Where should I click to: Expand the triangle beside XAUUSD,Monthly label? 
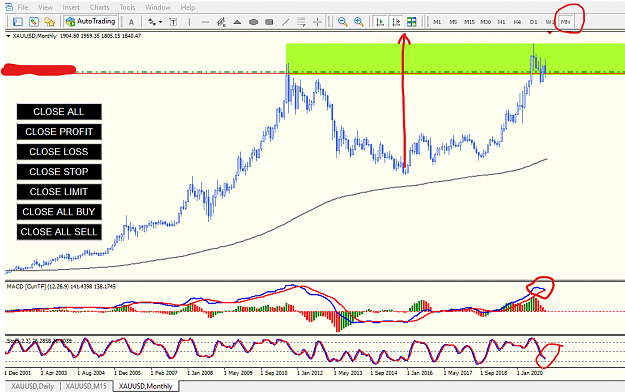pos(8,36)
